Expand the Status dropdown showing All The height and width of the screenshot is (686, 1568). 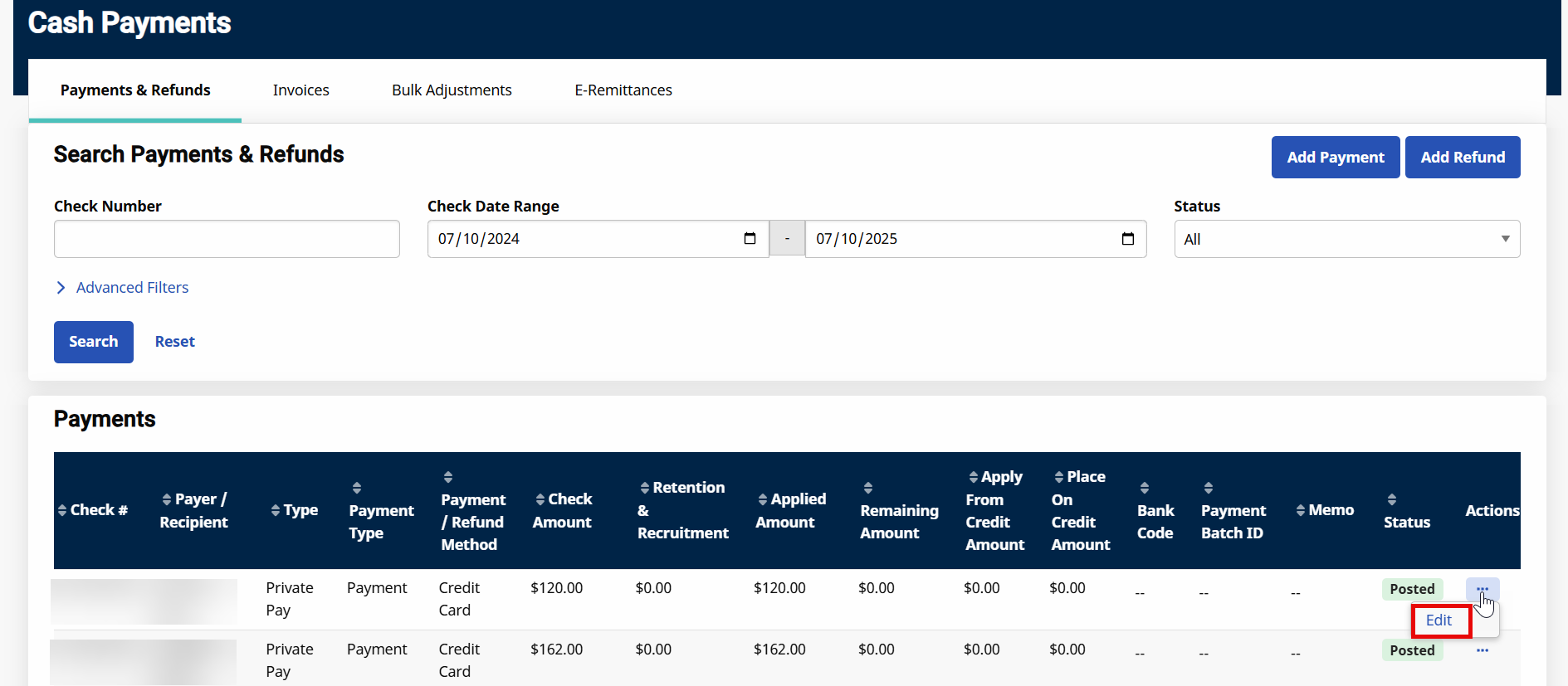point(1346,239)
